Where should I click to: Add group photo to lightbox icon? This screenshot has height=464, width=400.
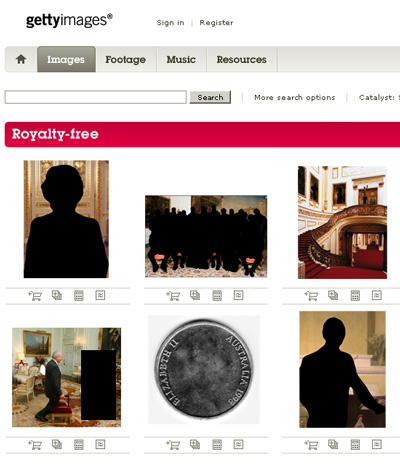click(195, 295)
